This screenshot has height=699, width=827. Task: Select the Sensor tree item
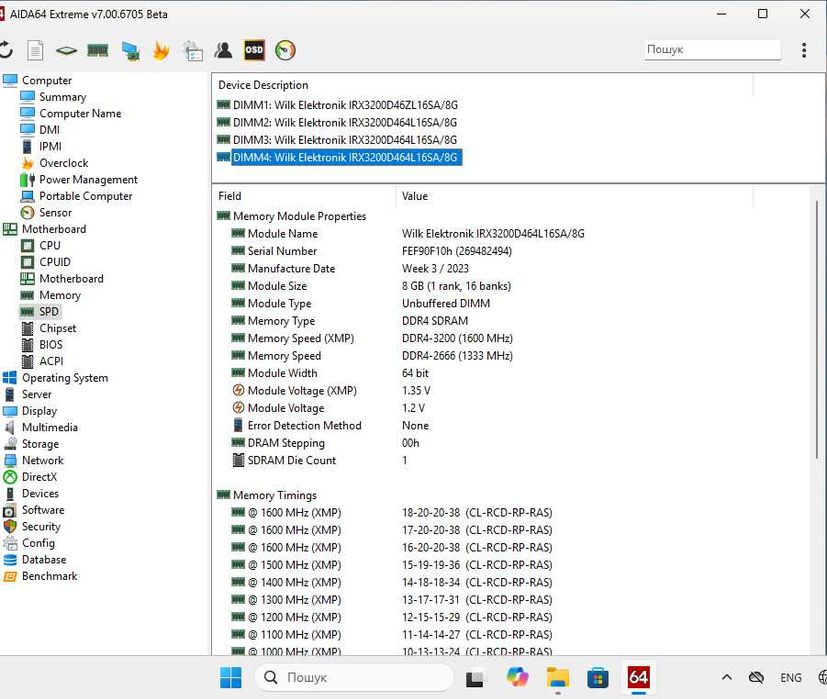point(55,213)
